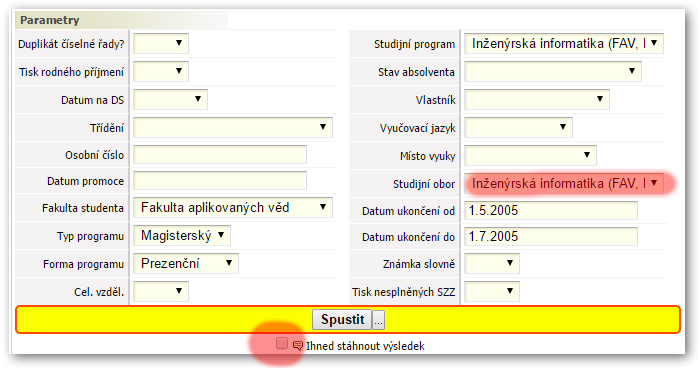
Task: Open the Studijní program dropdown
Action: pos(563,44)
